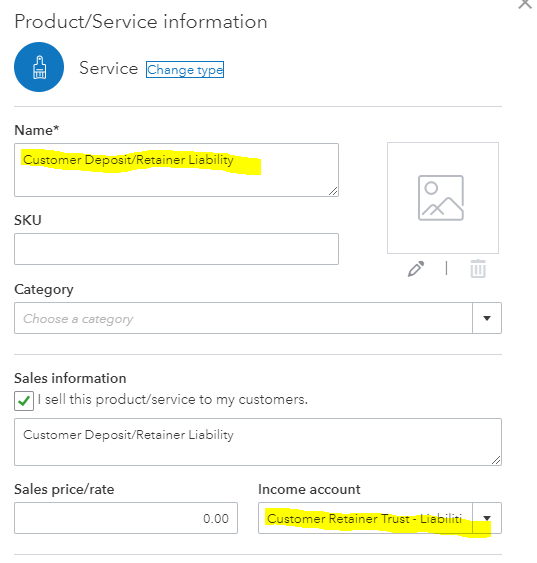The width and height of the screenshot is (537, 563).
Task: Click the Sales information heading
Action: point(70,378)
